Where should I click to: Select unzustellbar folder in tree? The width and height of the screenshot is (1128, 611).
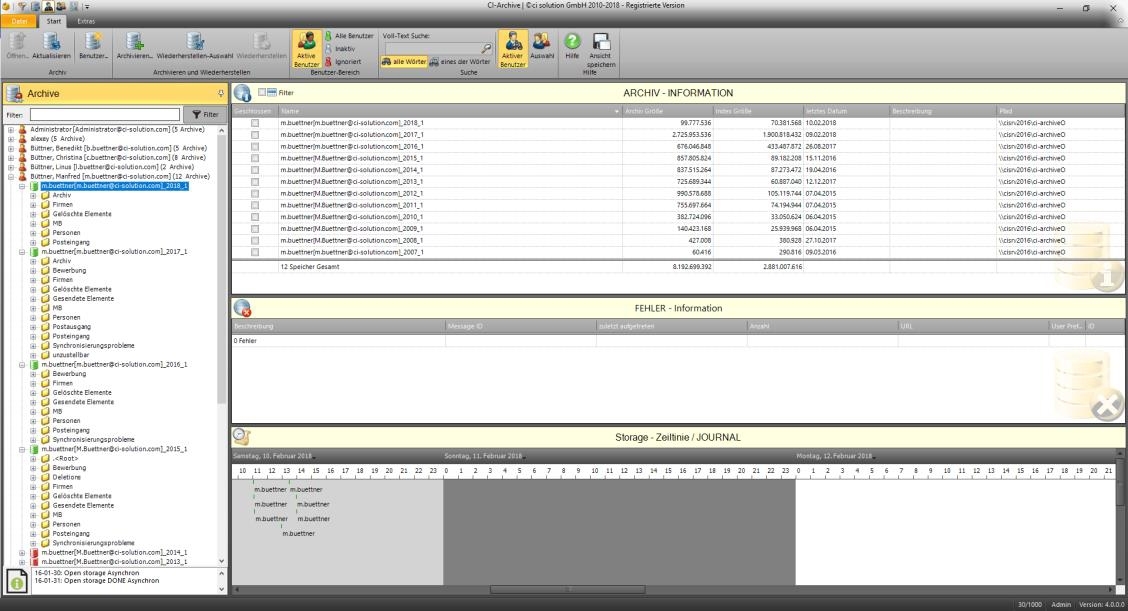[x=70, y=355]
